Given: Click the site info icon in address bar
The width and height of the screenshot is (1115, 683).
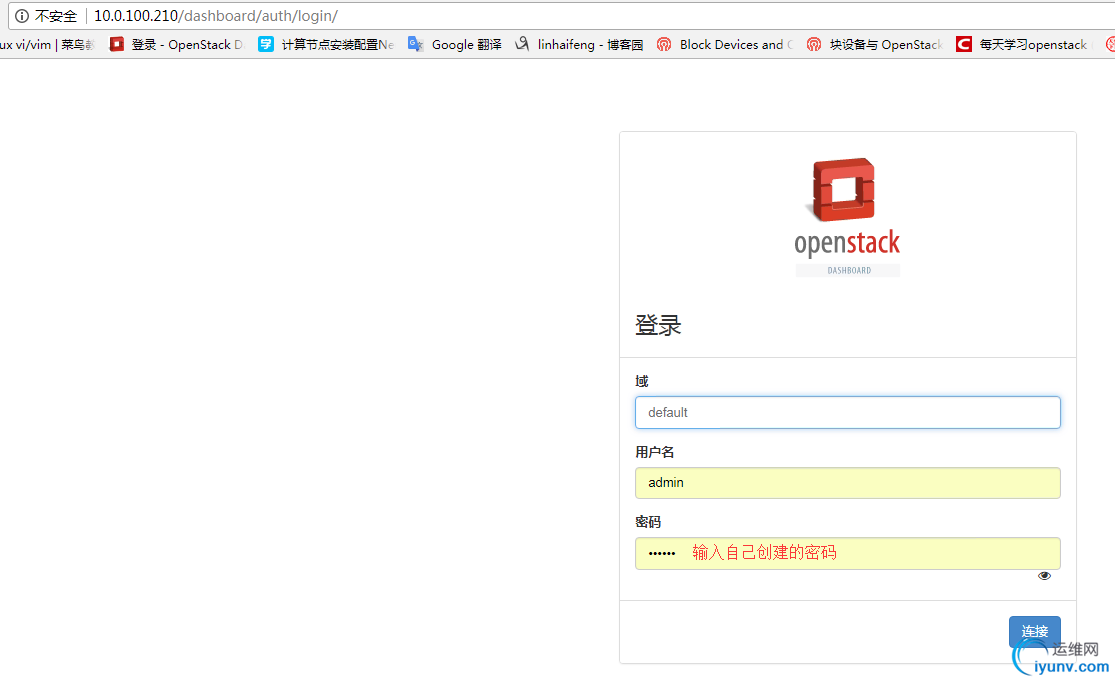Looking at the screenshot, I should [22, 16].
